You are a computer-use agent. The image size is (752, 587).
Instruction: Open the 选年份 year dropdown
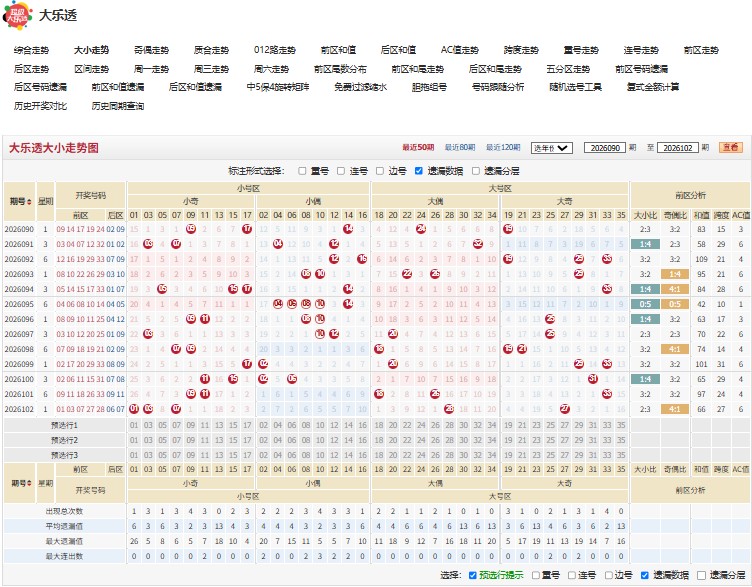pos(552,148)
